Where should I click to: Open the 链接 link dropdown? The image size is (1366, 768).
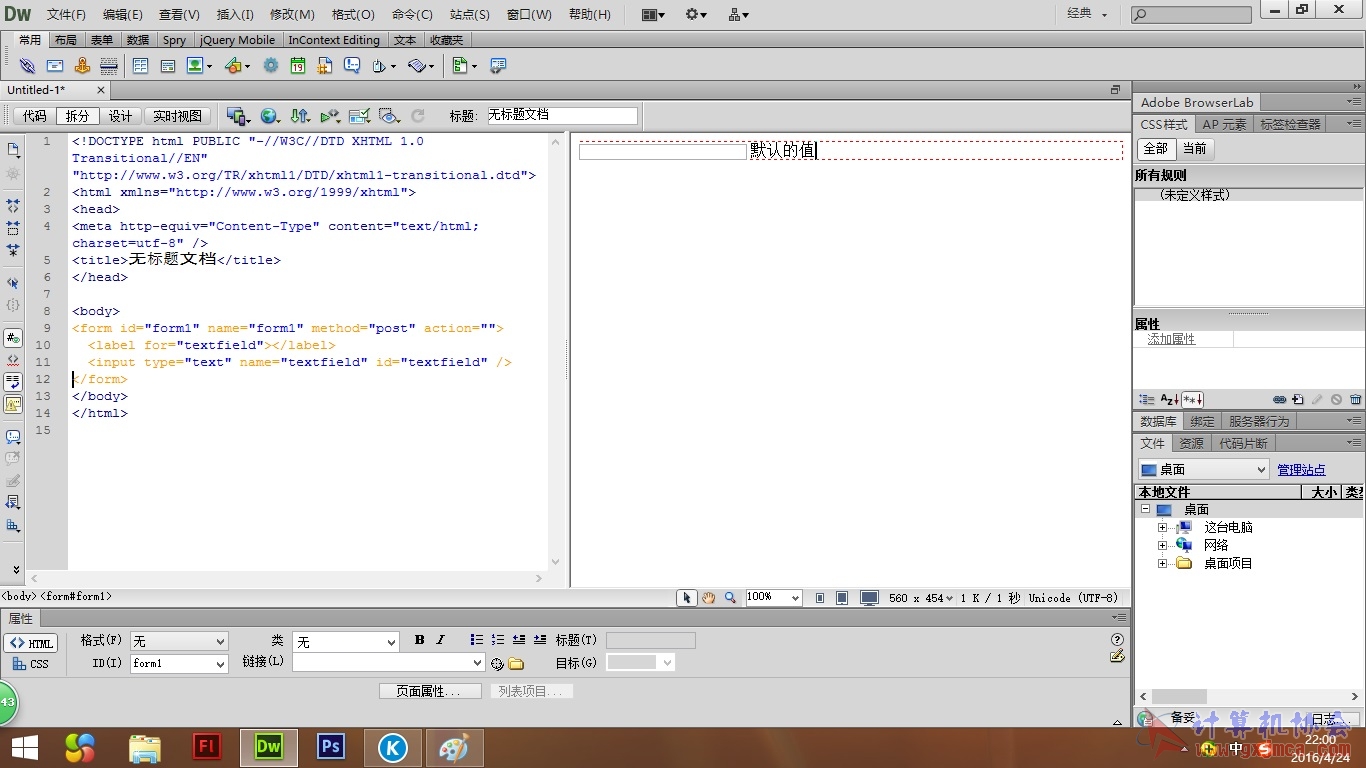[x=389, y=662]
